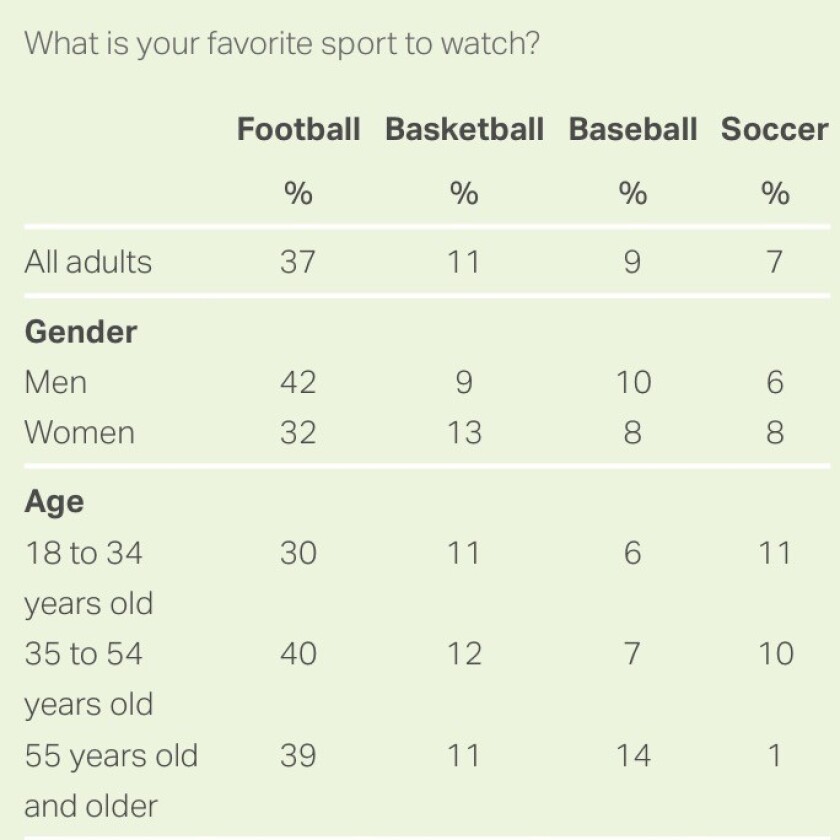Click the Gender section heading

[x=81, y=332]
